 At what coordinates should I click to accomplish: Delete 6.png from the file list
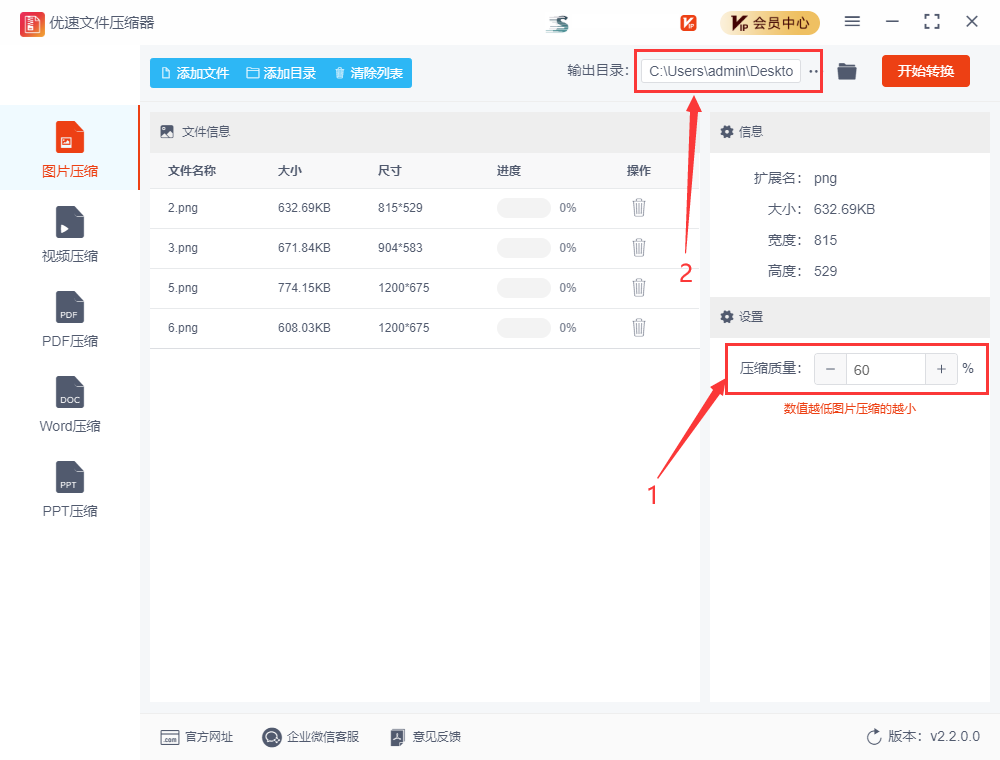click(639, 328)
